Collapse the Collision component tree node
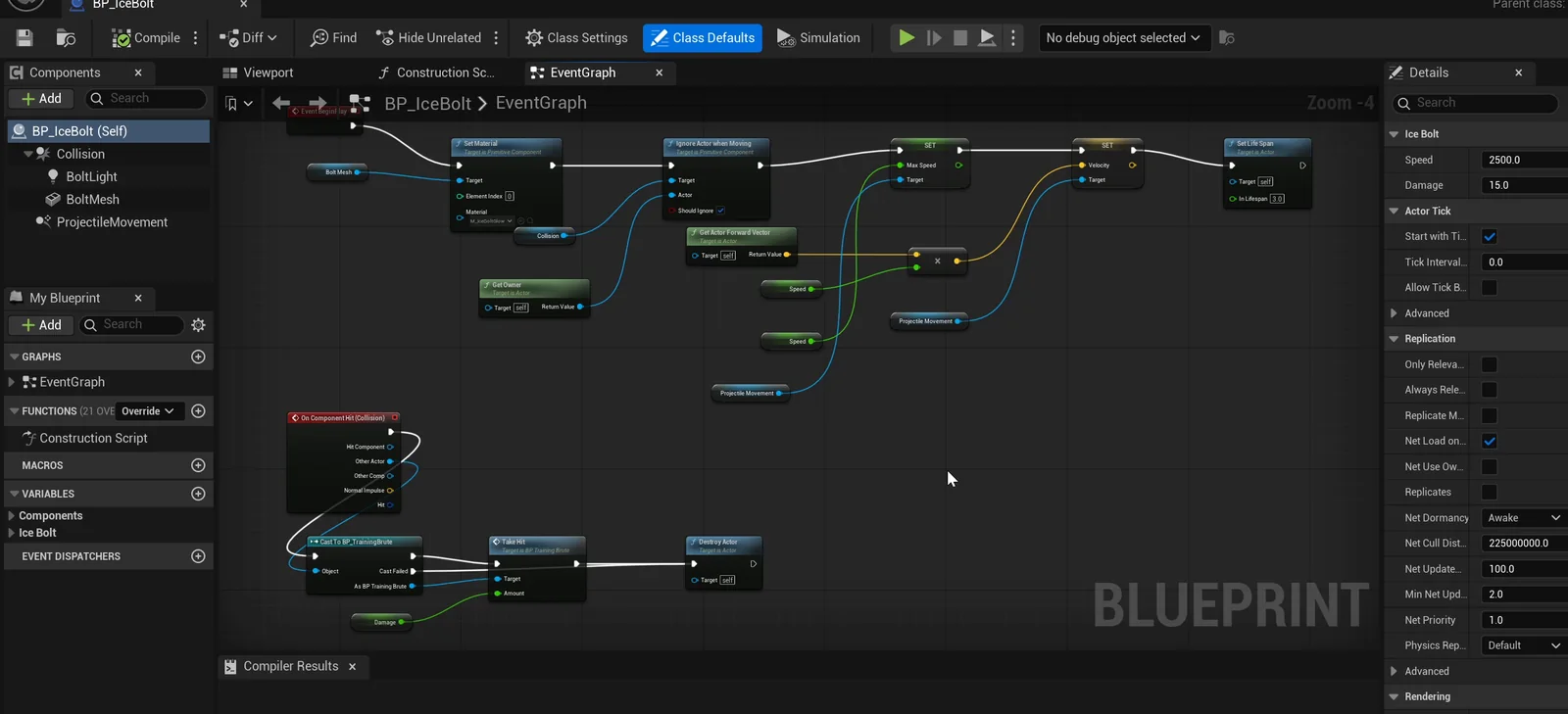The image size is (1568, 714). [x=27, y=154]
